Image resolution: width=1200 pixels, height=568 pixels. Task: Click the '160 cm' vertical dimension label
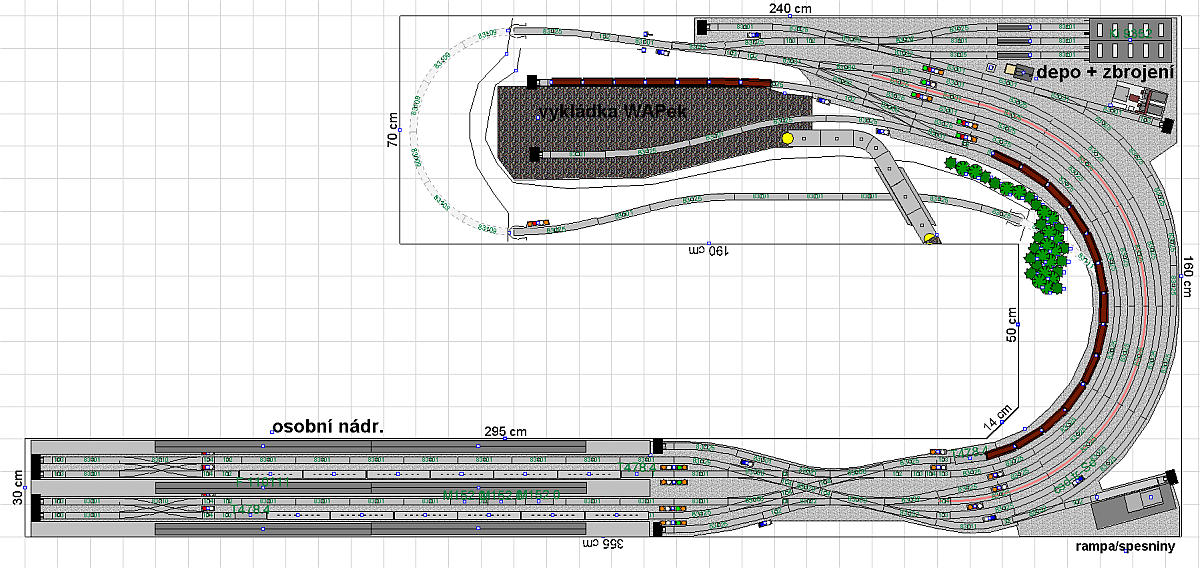1188,276
